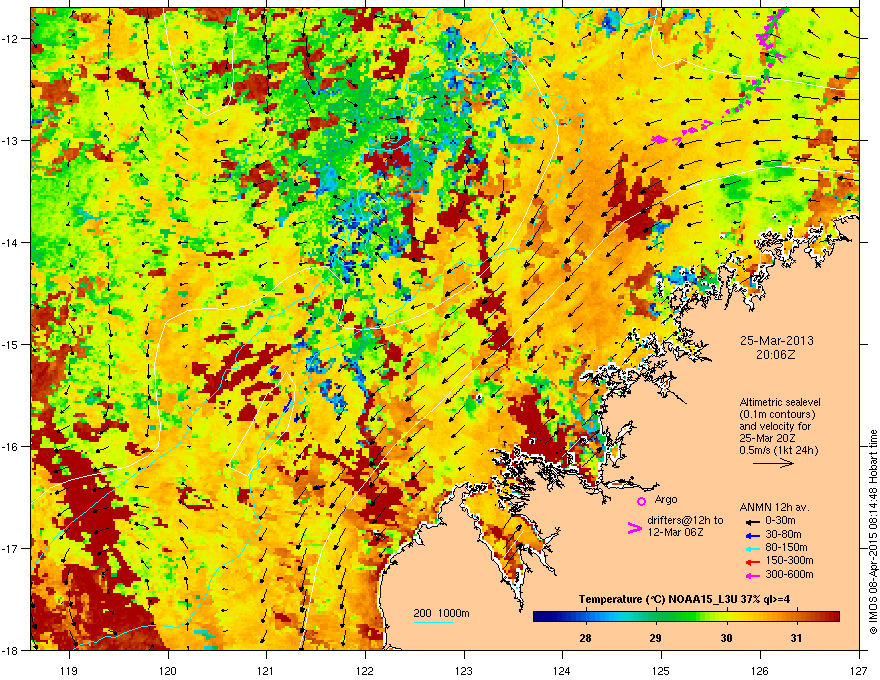This screenshot has height=680, width=880.
Task: Click the longitude axis label 122
Action: tap(365, 671)
